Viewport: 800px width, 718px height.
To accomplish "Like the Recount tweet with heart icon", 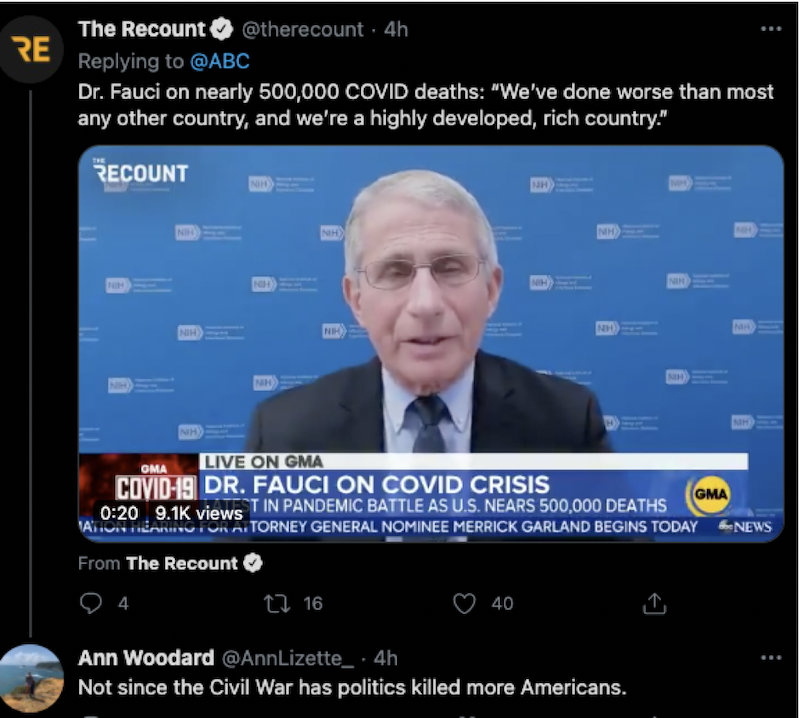I will (464, 604).
